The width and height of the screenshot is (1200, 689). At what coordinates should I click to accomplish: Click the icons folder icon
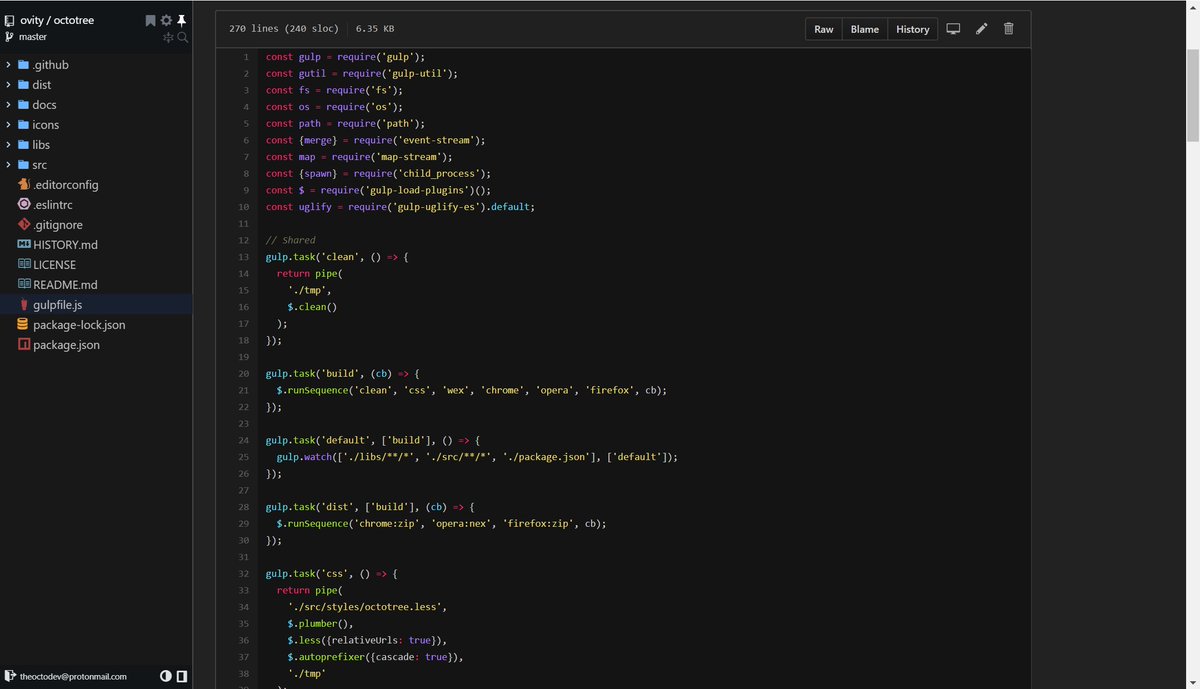24,125
